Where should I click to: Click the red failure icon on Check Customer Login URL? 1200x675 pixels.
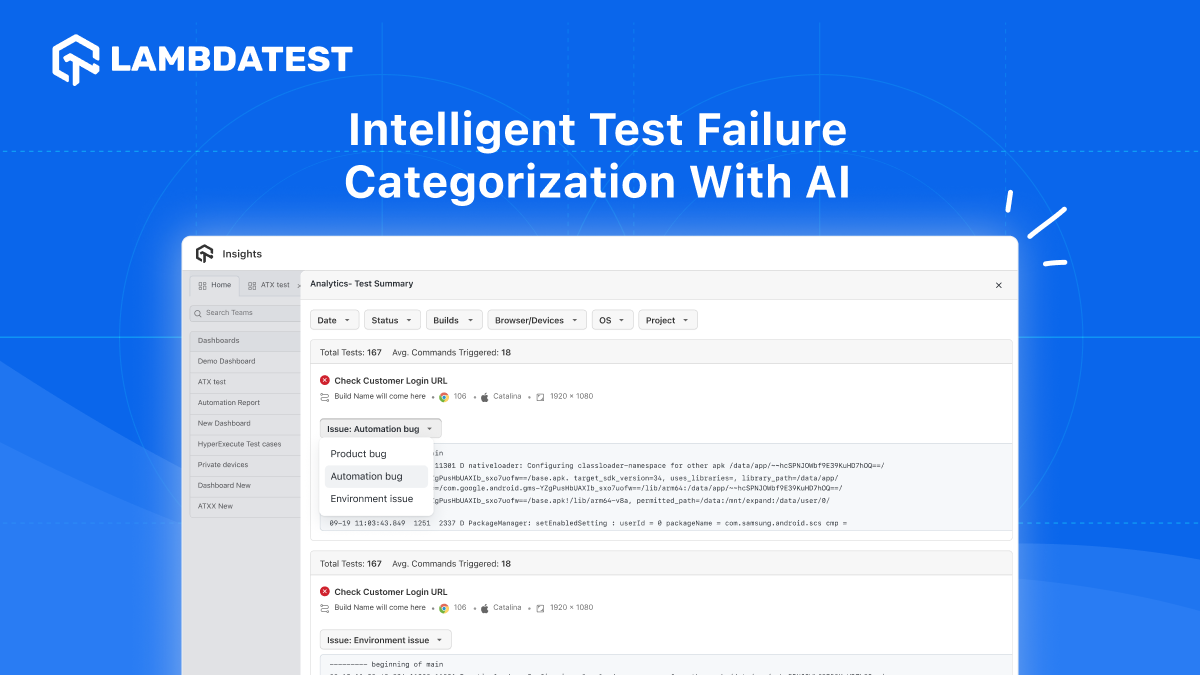pos(324,380)
